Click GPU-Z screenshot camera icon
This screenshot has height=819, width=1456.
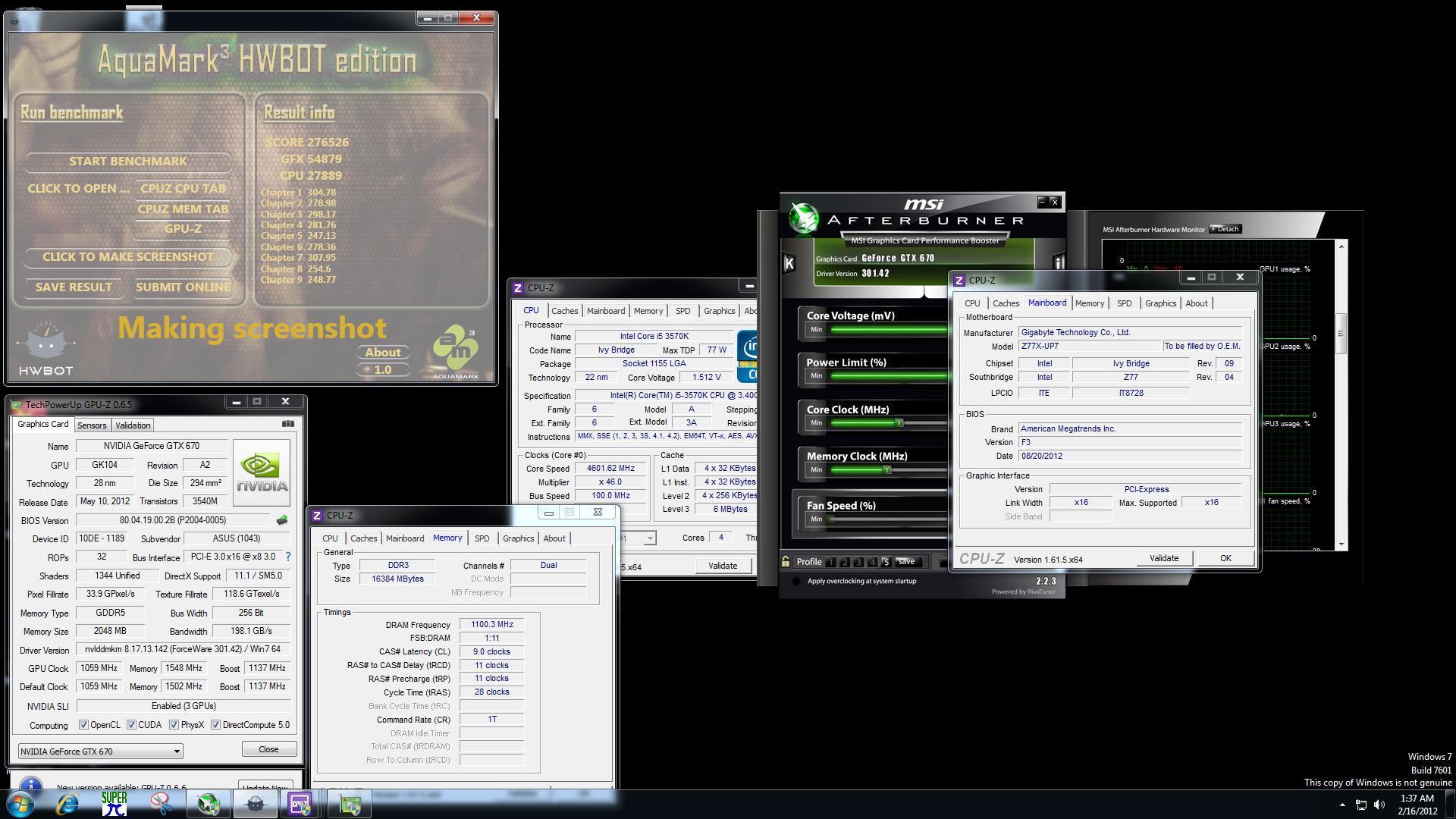[x=287, y=424]
